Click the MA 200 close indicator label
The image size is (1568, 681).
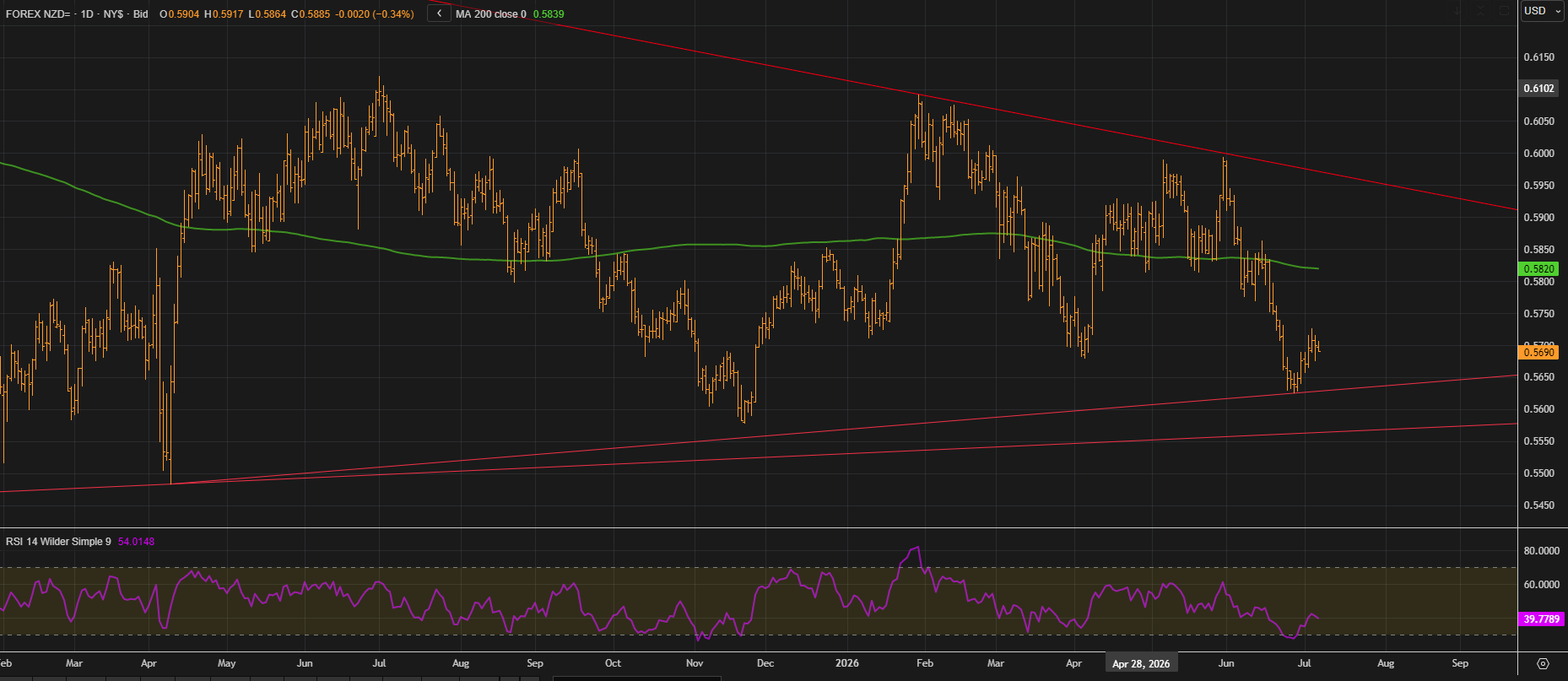[x=491, y=14]
